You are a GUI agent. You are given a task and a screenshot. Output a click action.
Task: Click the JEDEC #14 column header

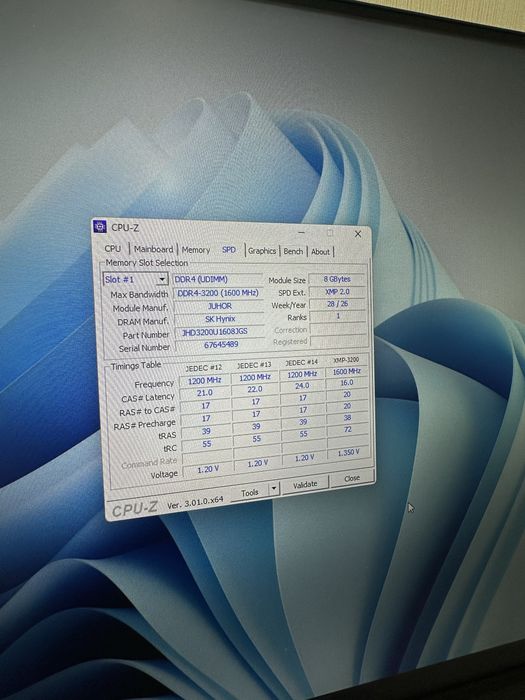click(301, 362)
